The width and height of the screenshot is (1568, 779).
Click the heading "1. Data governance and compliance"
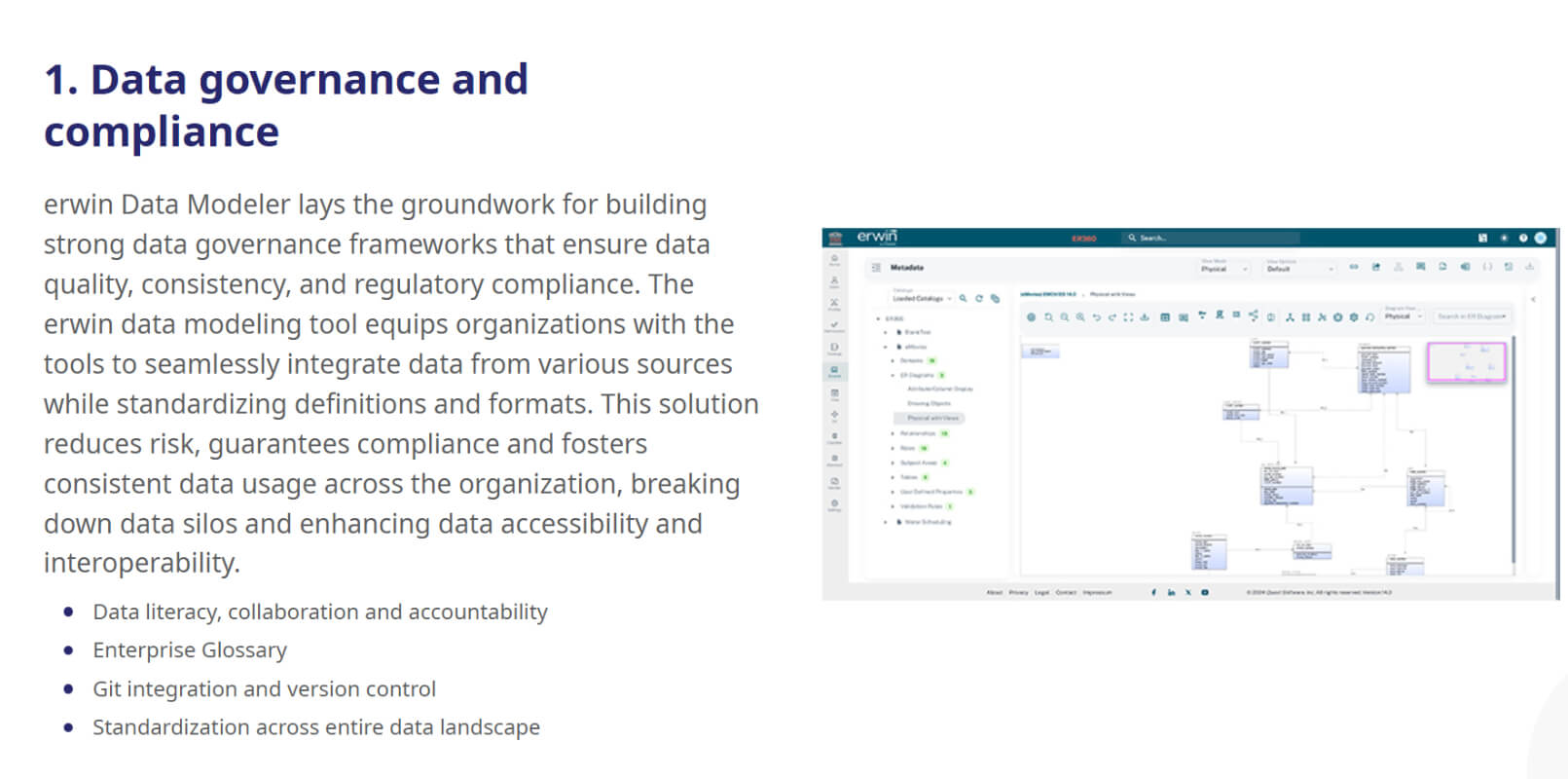(x=286, y=105)
